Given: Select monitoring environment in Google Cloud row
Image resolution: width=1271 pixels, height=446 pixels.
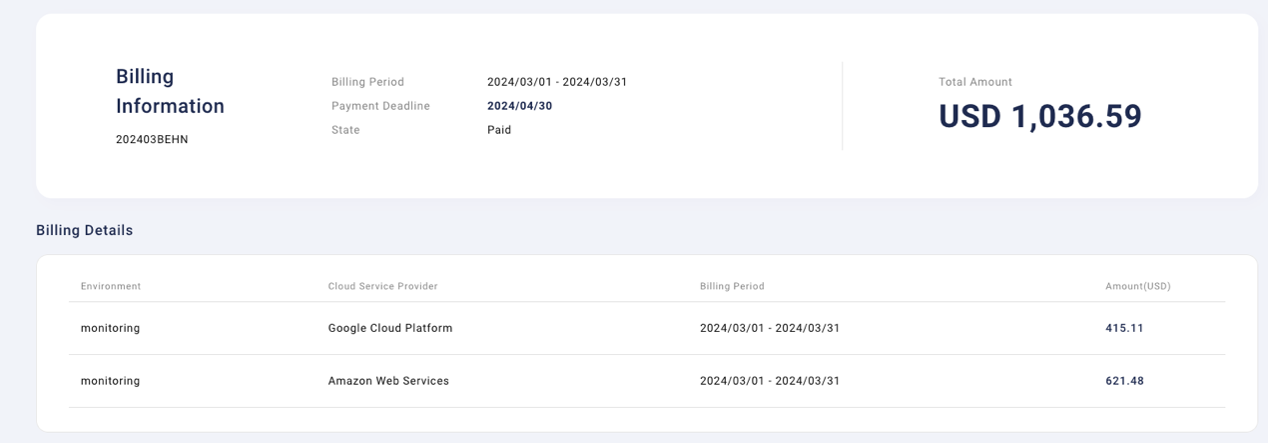Looking at the screenshot, I should [110, 328].
